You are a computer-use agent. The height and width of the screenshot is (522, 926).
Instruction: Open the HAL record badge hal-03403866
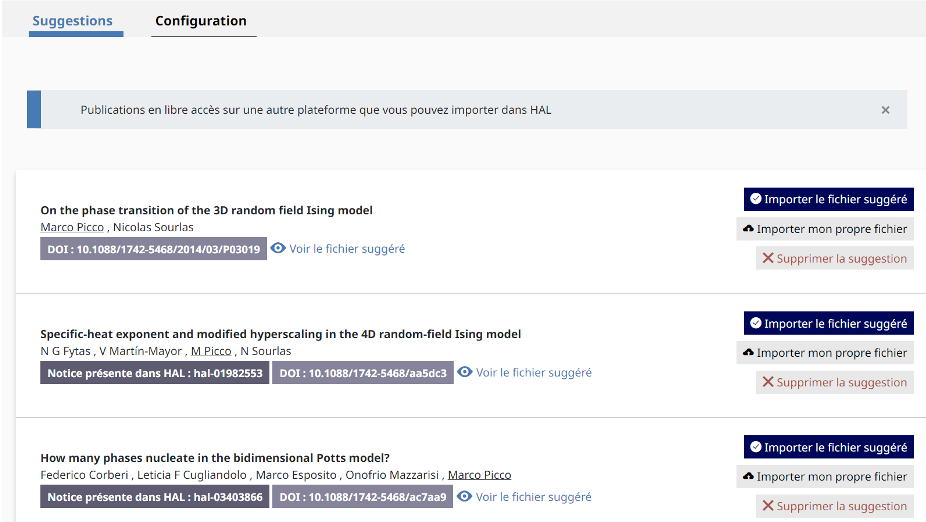155,497
